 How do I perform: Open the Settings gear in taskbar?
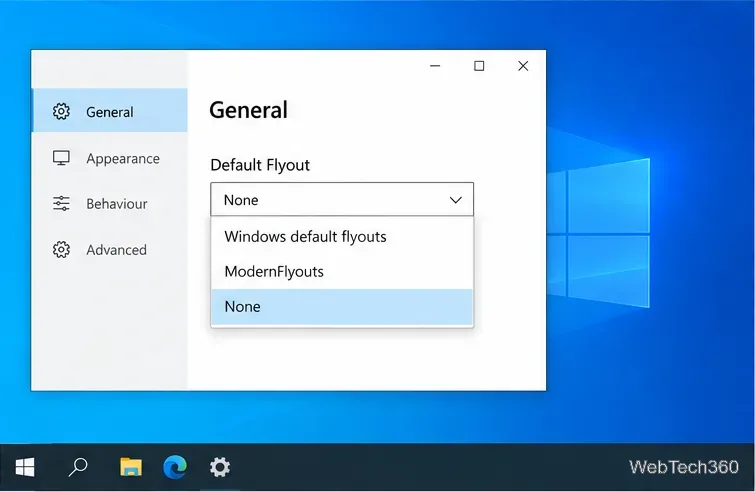220,467
